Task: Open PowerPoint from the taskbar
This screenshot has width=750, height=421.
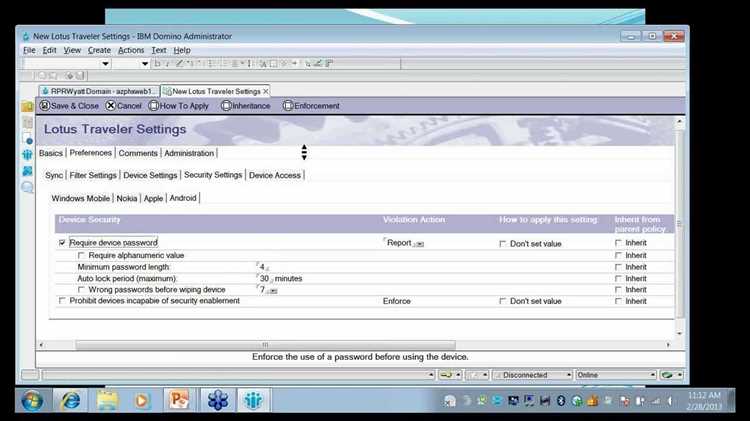Action: [177, 400]
